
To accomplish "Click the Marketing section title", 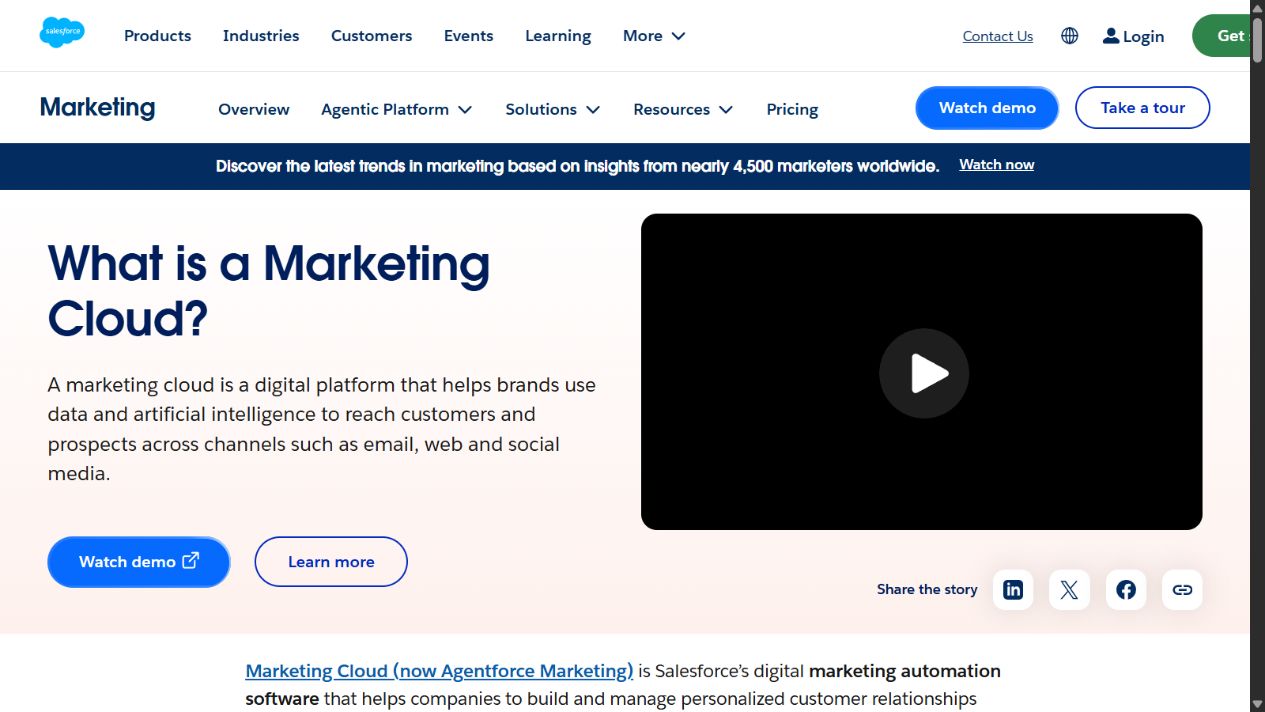I will pyautogui.click(x=97, y=108).
